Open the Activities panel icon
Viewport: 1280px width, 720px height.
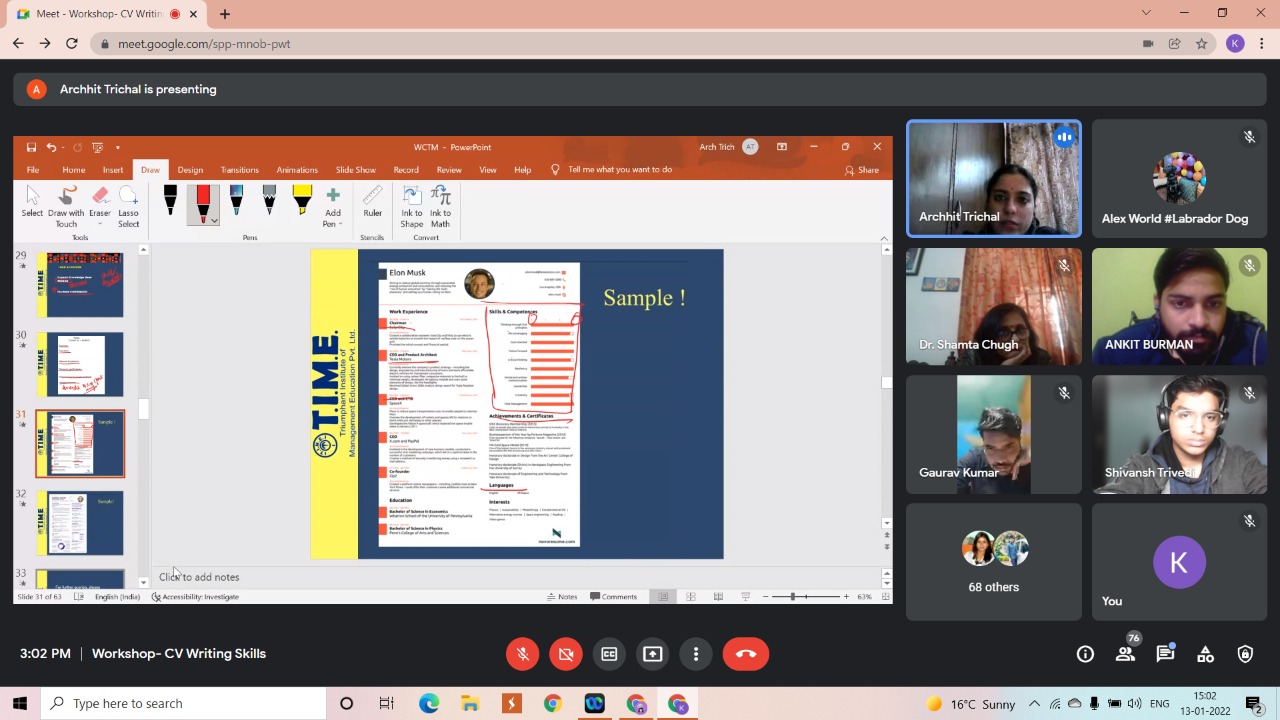tap(1205, 654)
